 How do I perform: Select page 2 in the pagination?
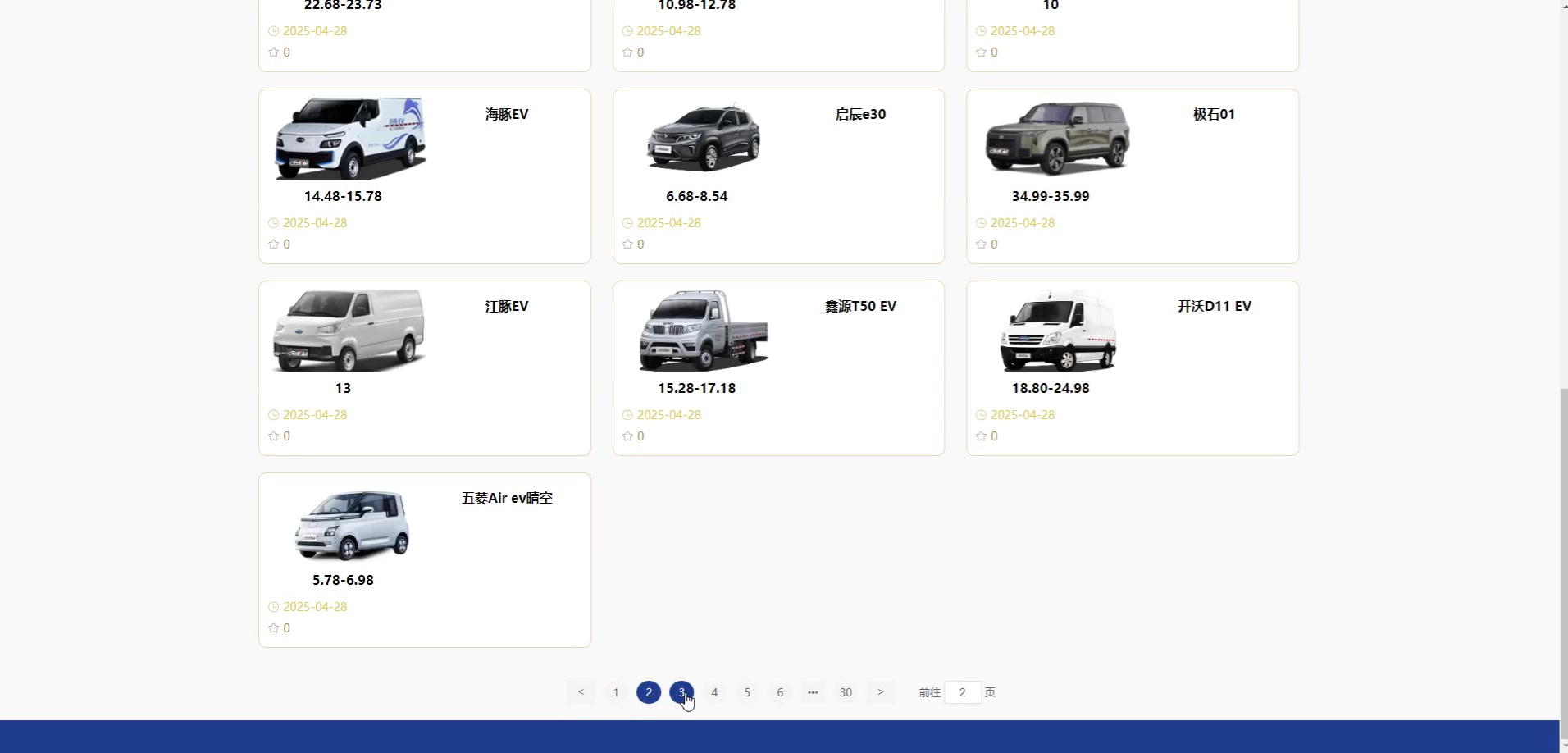tap(649, 692)
